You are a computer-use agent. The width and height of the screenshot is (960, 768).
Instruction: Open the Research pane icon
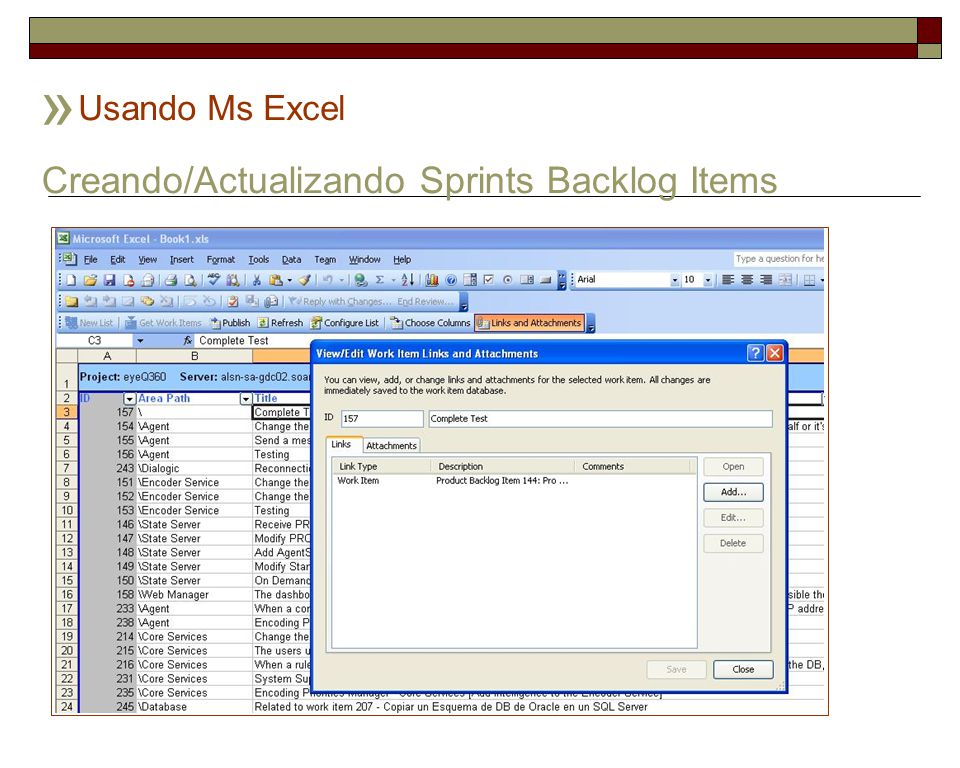point(233,280)
